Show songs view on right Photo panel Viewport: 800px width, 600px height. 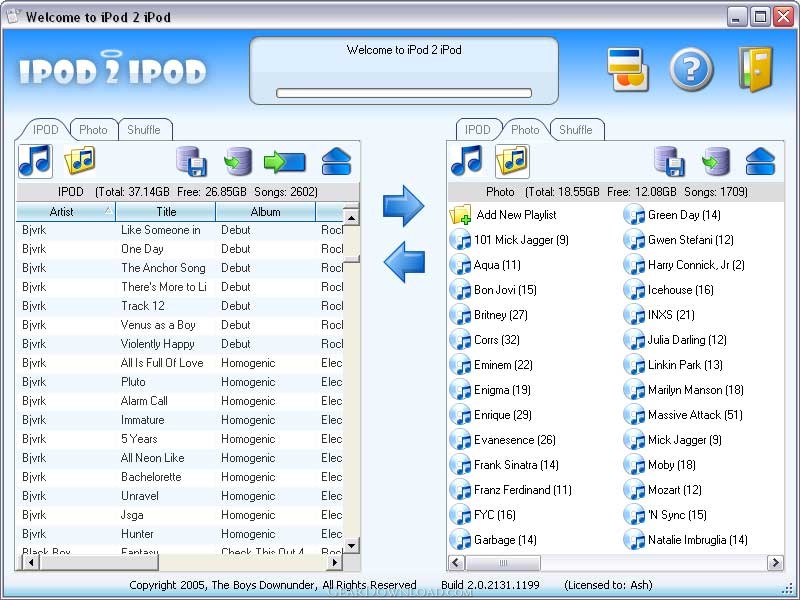(x=466, y=161)
